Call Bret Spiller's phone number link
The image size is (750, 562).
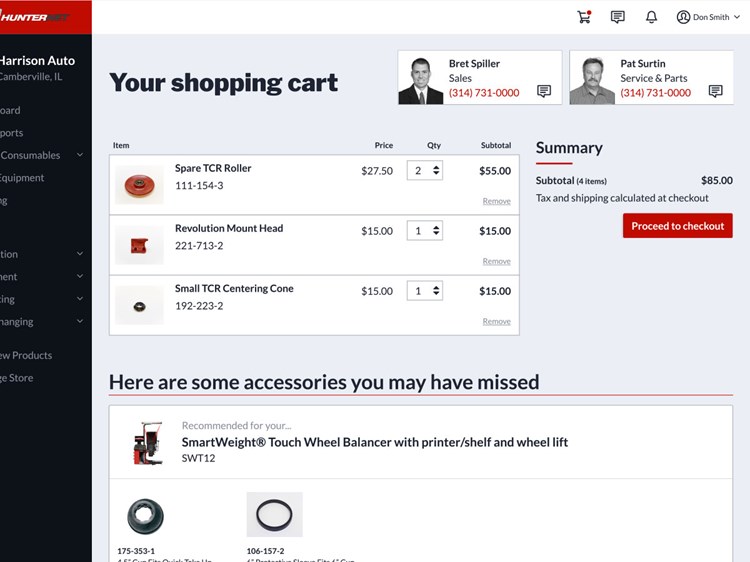(x=484, y=93)
